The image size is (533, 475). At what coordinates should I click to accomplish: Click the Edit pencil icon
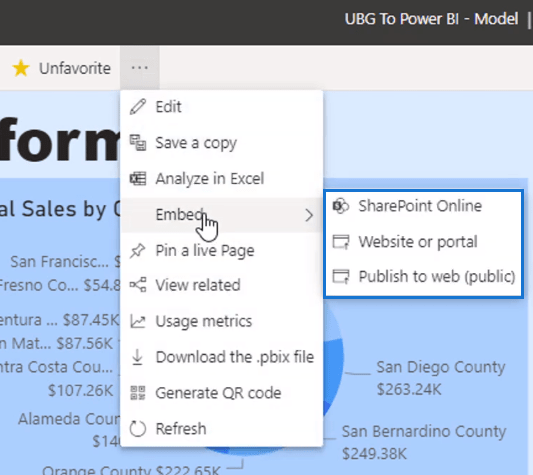pos(138,107)
